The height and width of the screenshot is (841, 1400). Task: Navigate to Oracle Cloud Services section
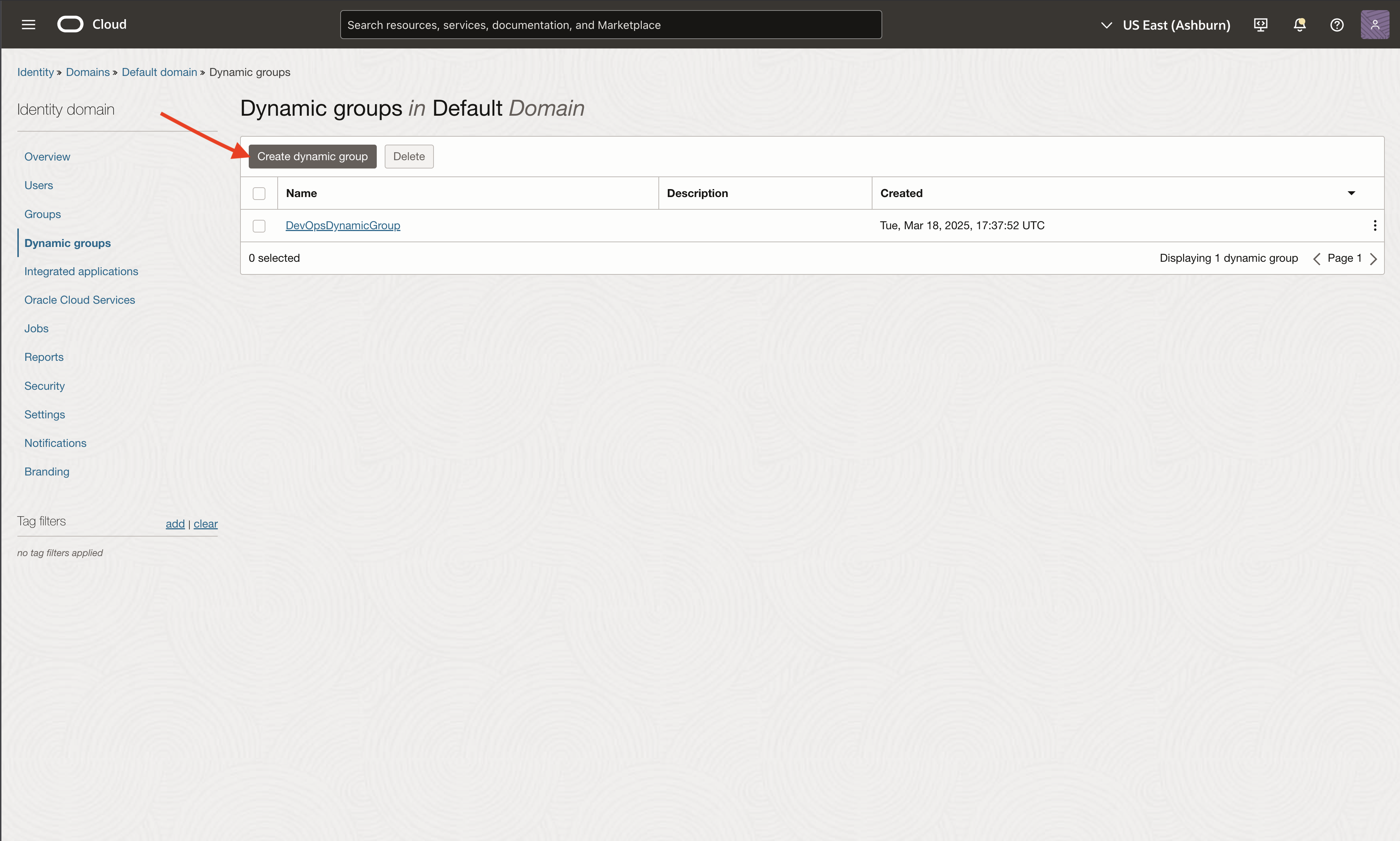(x=79, y=300)
